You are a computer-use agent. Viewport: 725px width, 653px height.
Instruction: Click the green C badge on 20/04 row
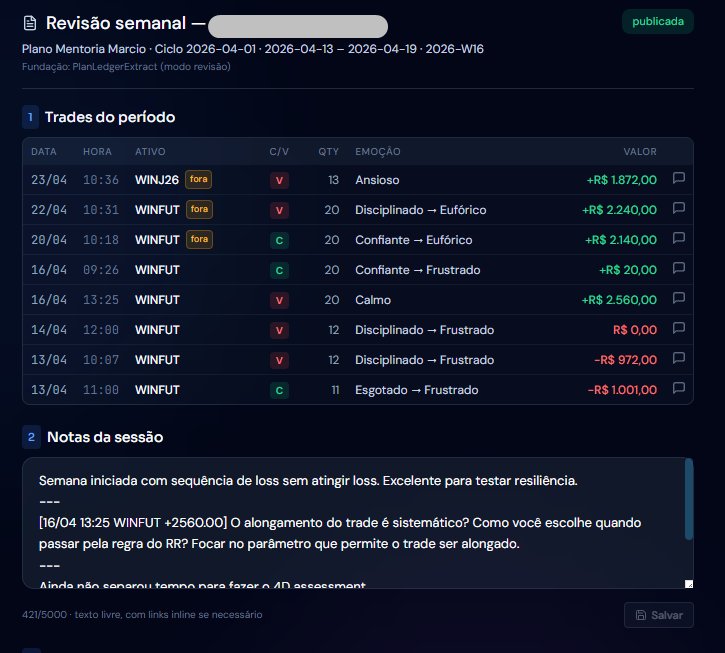pyautogui.click(x=279, y=240)
